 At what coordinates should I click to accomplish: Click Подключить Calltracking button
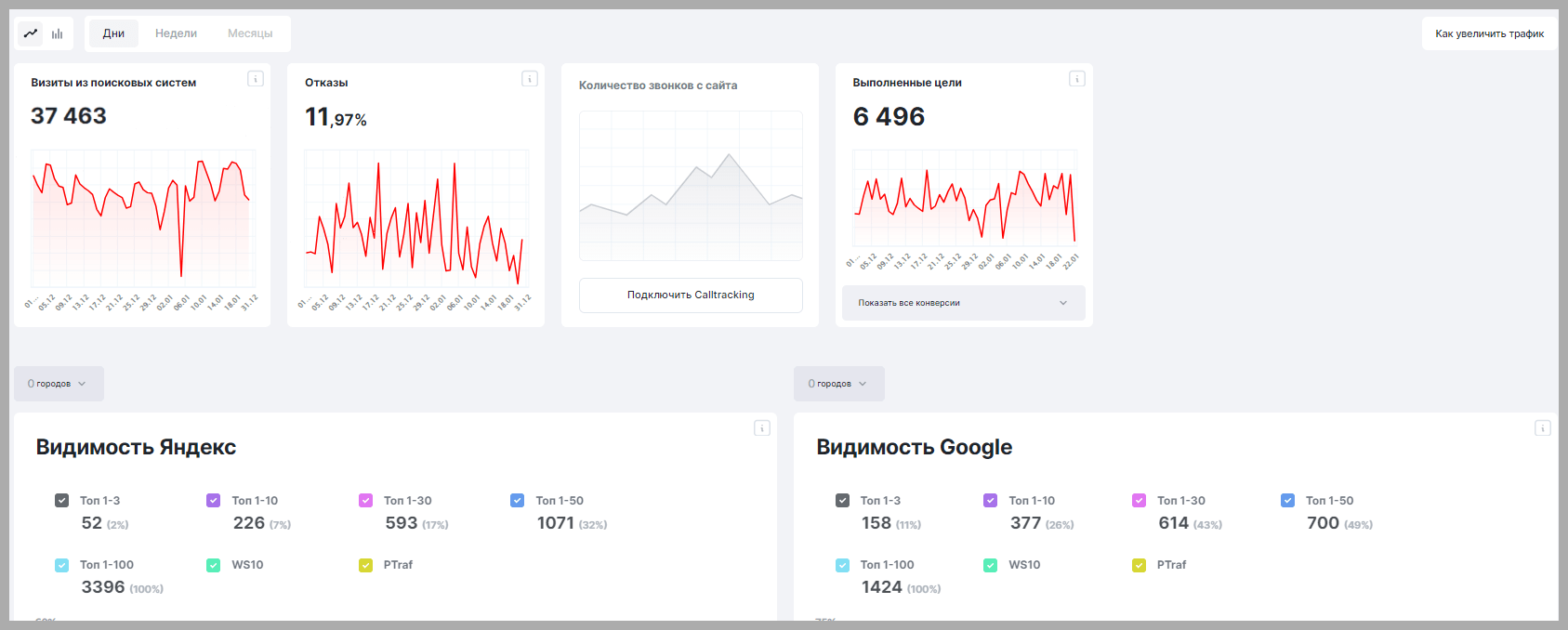(x=691, y=295)
